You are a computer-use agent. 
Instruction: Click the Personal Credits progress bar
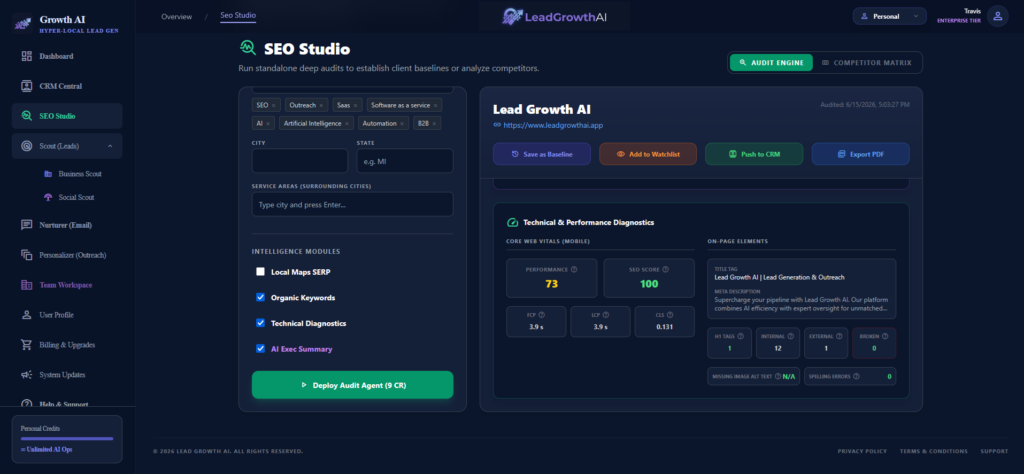(x=67, y=439)
